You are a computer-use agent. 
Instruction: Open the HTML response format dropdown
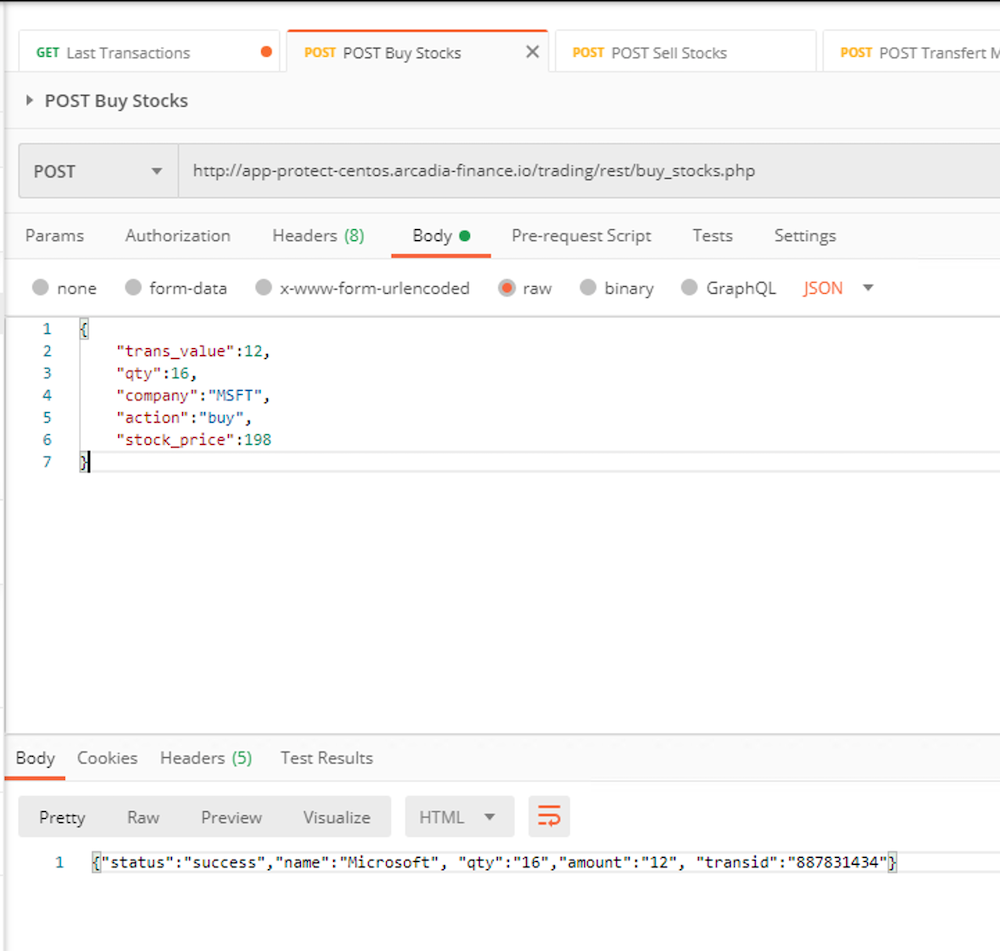[459, 816]
